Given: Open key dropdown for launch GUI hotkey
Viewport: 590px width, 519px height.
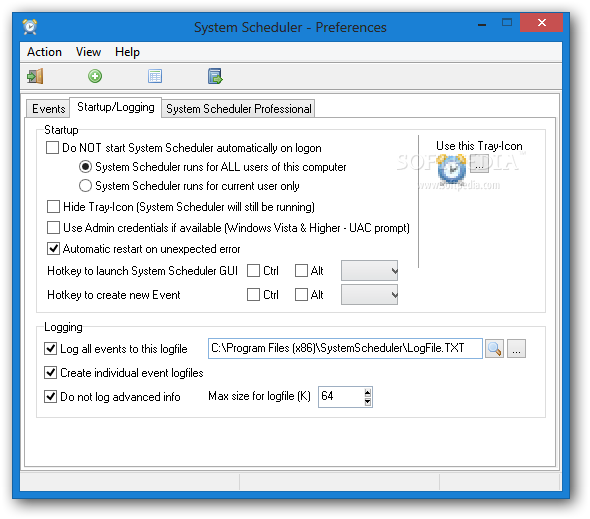Looking at the screenshot, I should tap(370, 271).
